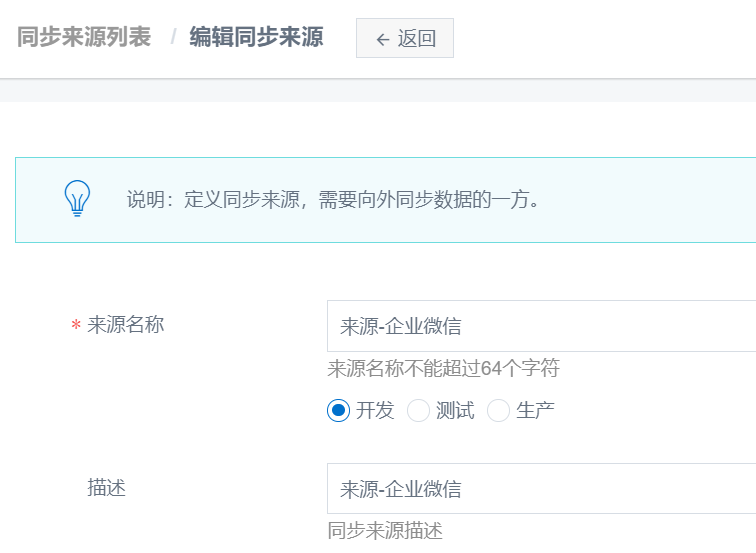Click the breadcrumb slash separator
Screen dimensions: 756x553
(173, 38)
